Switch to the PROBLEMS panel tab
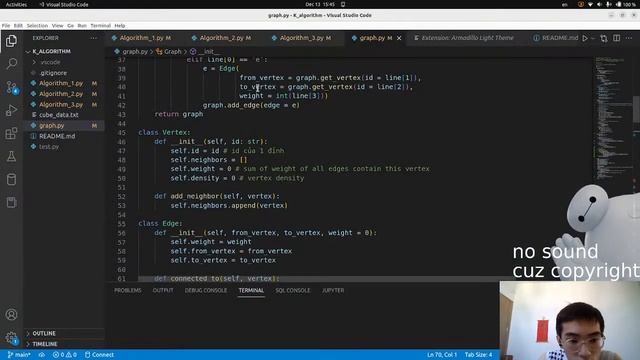640x360 pixels. pos(127,291)
